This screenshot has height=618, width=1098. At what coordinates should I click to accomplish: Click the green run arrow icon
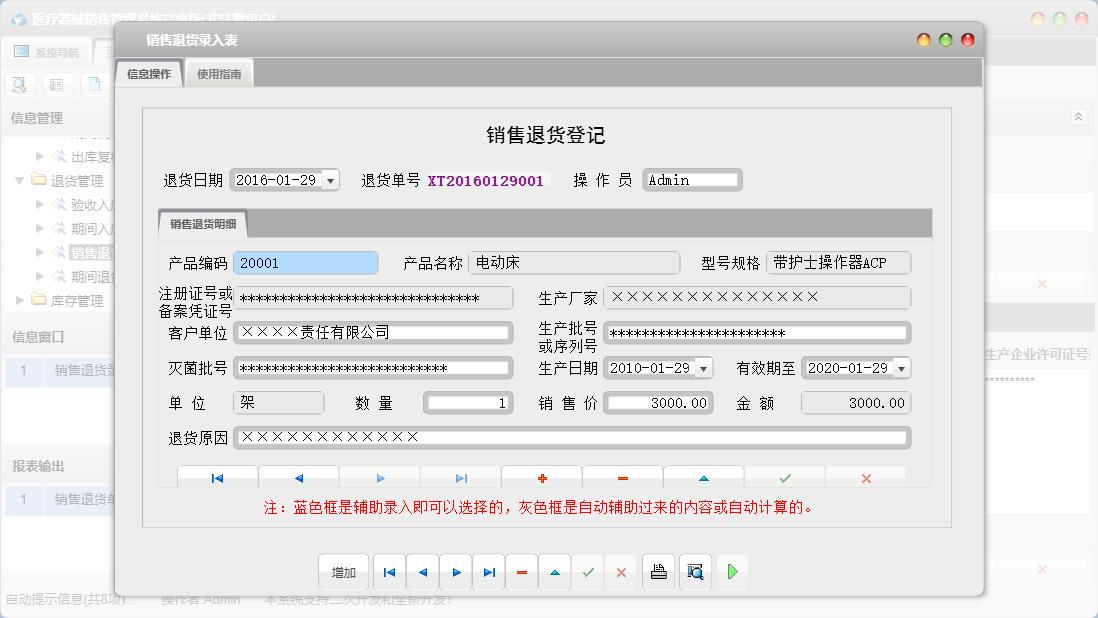[730, 572]
